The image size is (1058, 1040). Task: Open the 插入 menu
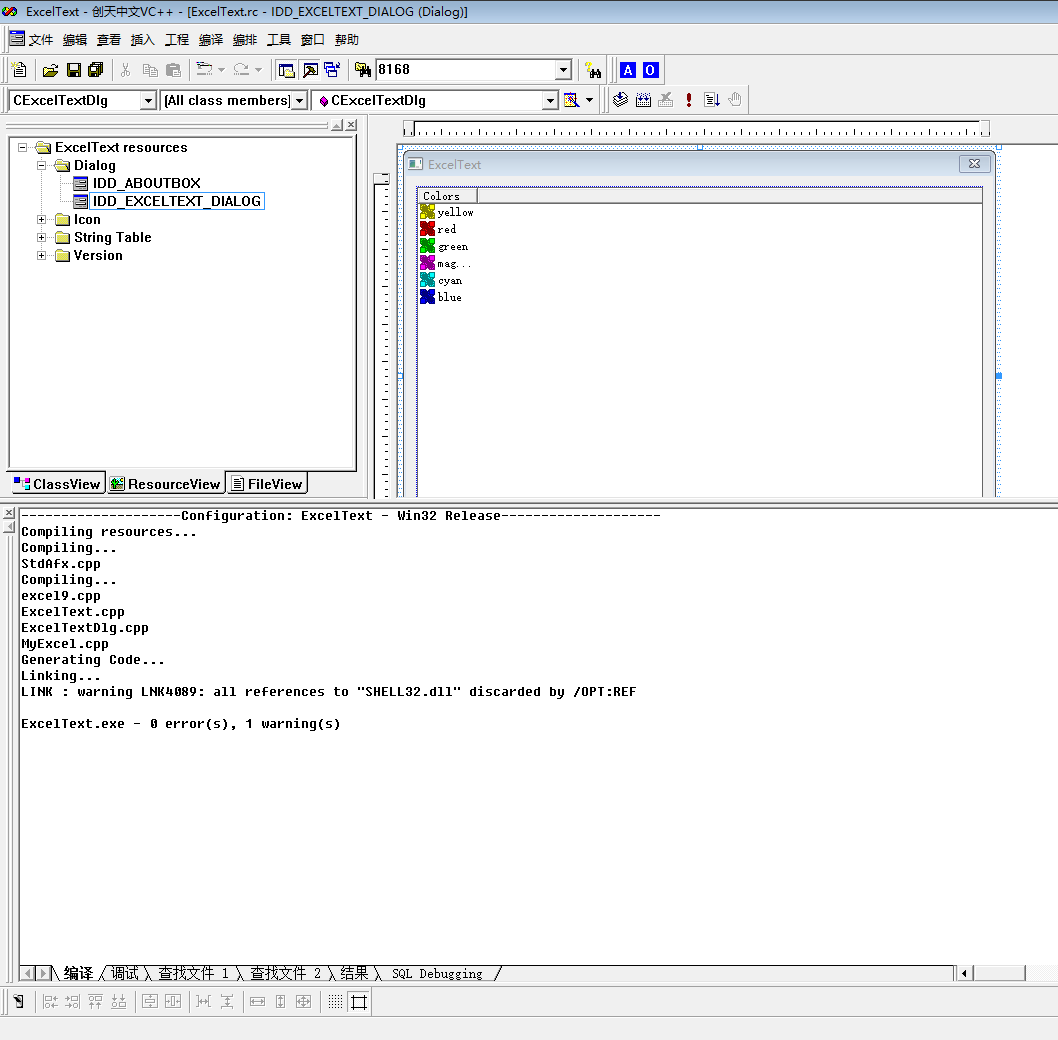point(142,40)
